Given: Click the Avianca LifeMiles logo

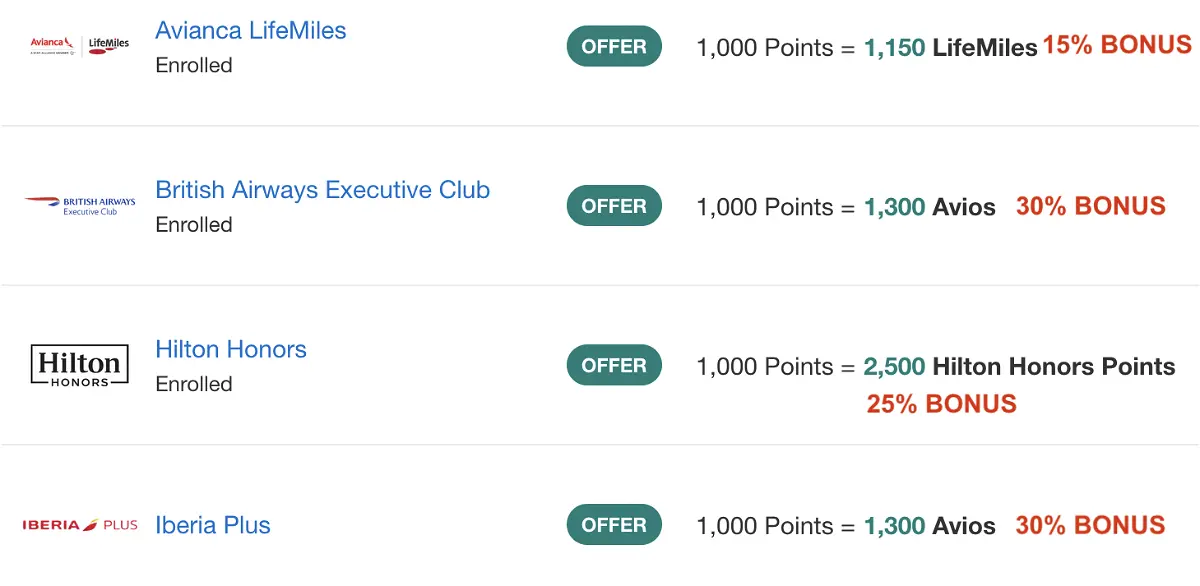Looking at the screenshot, I should 80,45.
